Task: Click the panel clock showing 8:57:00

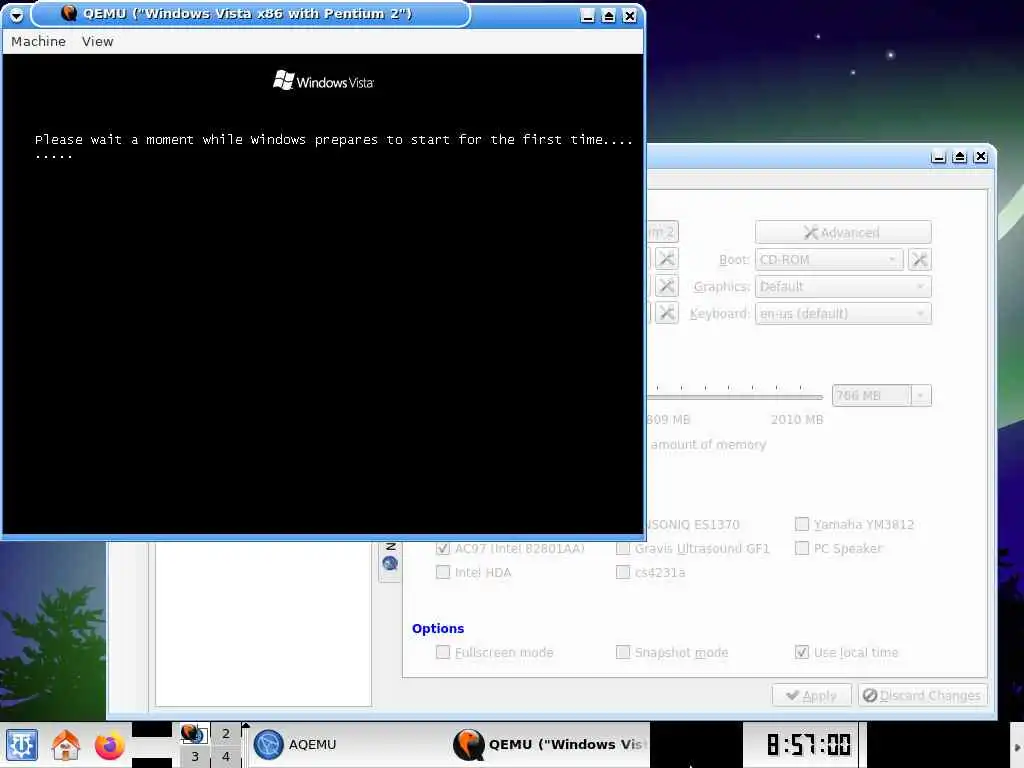Action: 808,744
